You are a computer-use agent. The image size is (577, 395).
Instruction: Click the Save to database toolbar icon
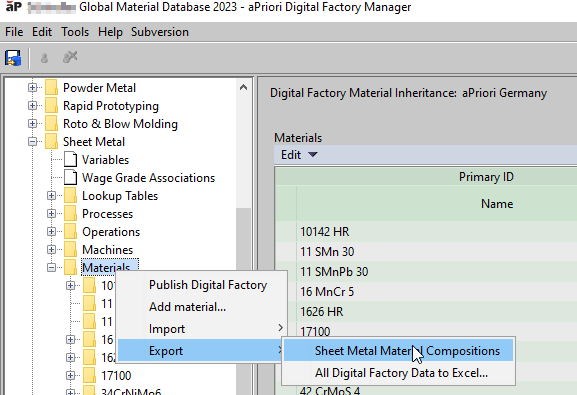13,58
